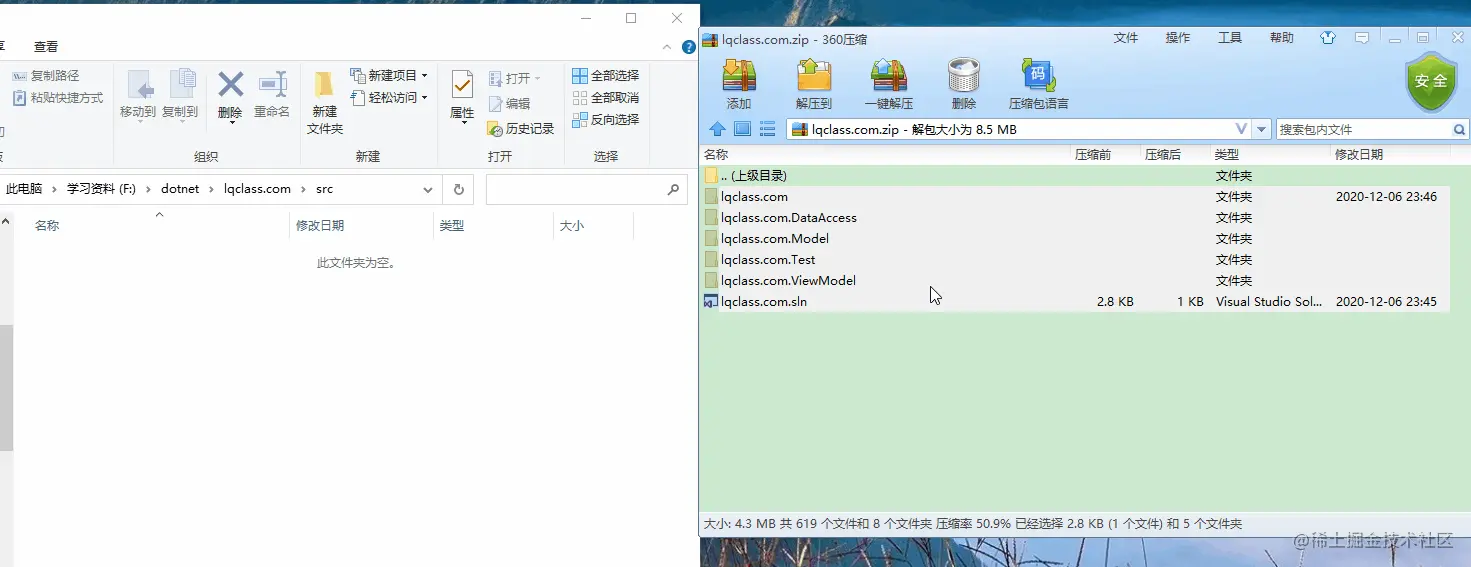Open the 工具 menu in 360压缩
Image resolution: width=1471 pixels, height=567 pixels.
[x=1230, y=38]
